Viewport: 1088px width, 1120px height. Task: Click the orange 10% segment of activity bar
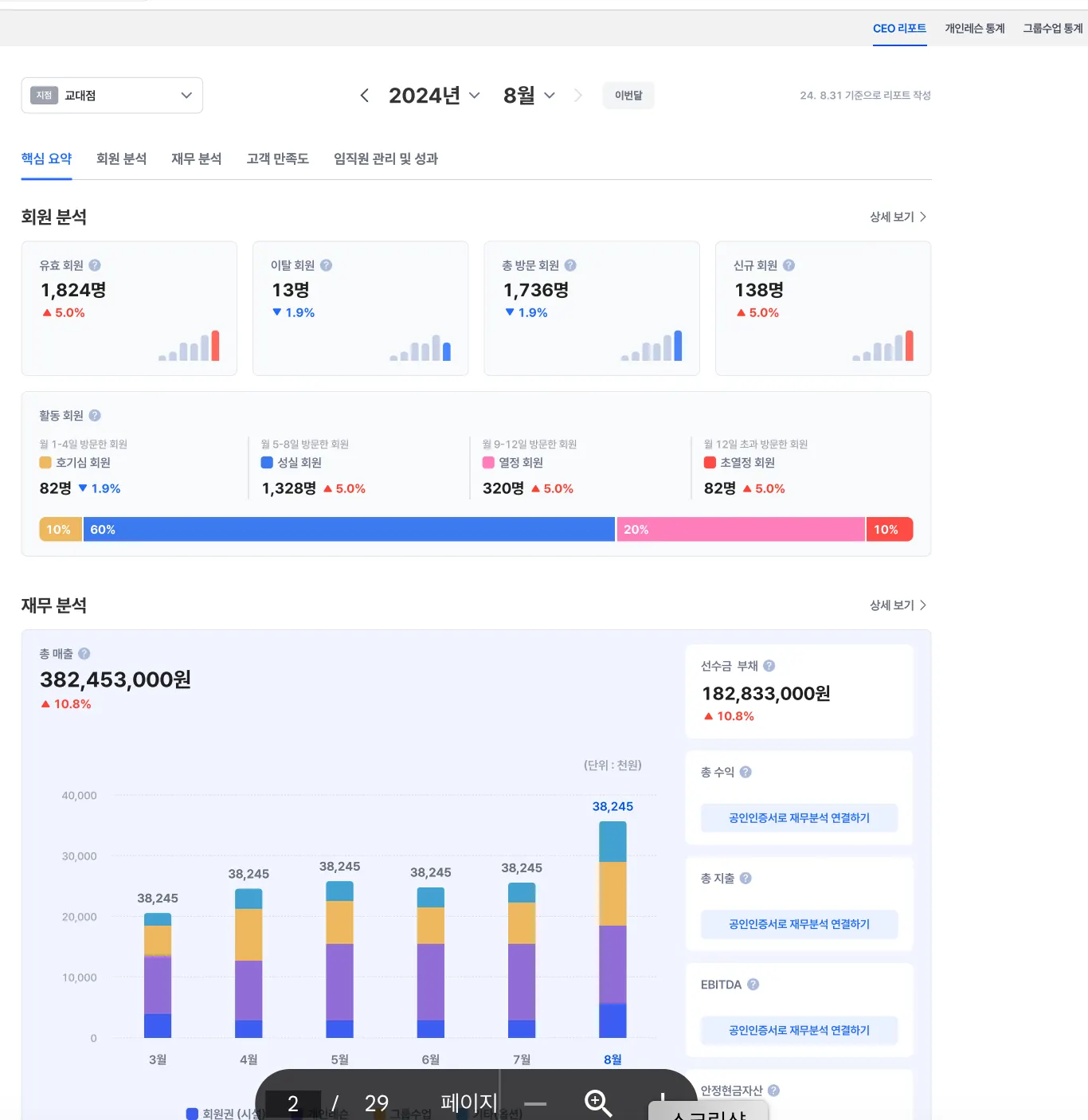pos(61,530)
